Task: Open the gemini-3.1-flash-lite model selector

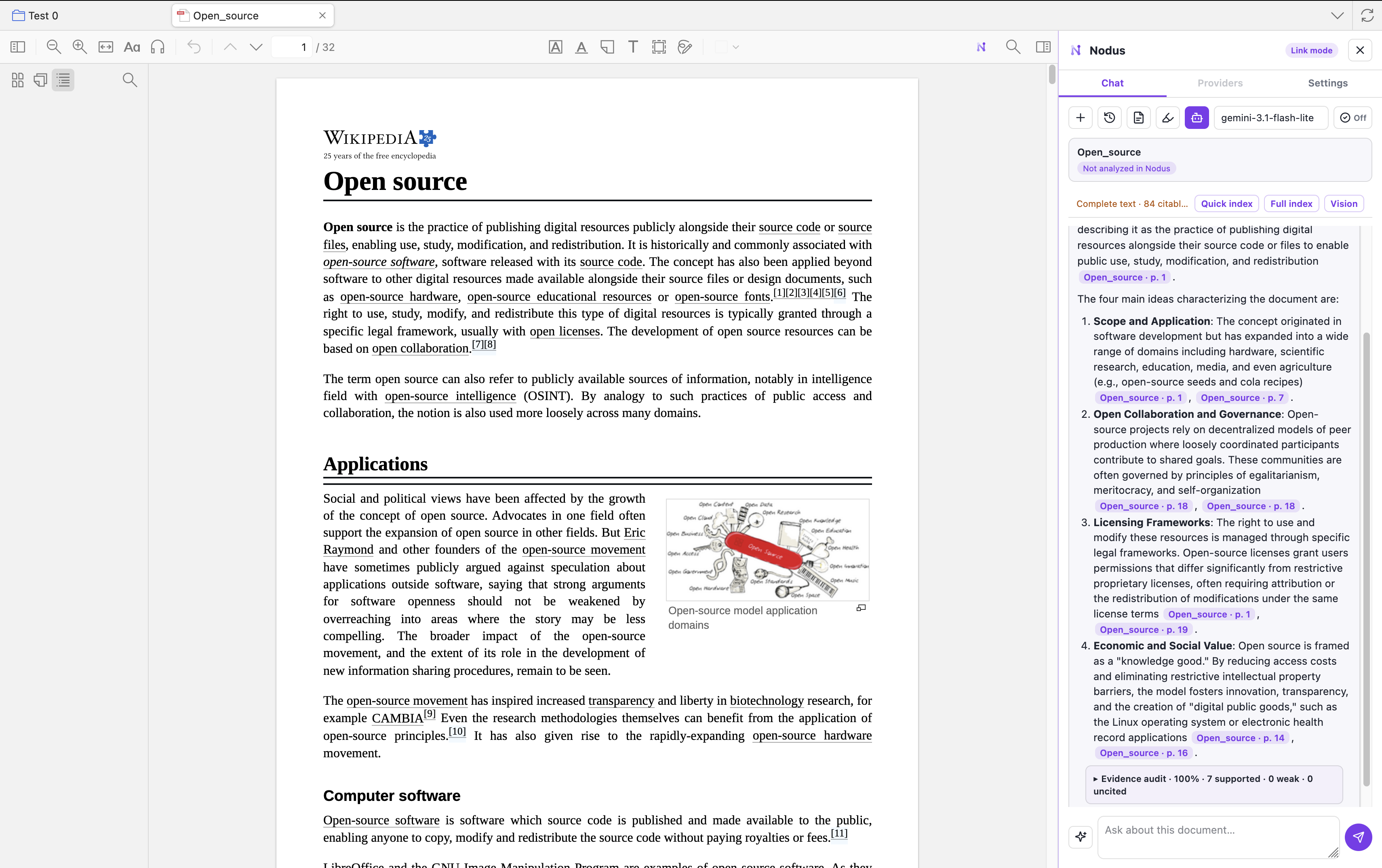Action: tap(1270, 118)
